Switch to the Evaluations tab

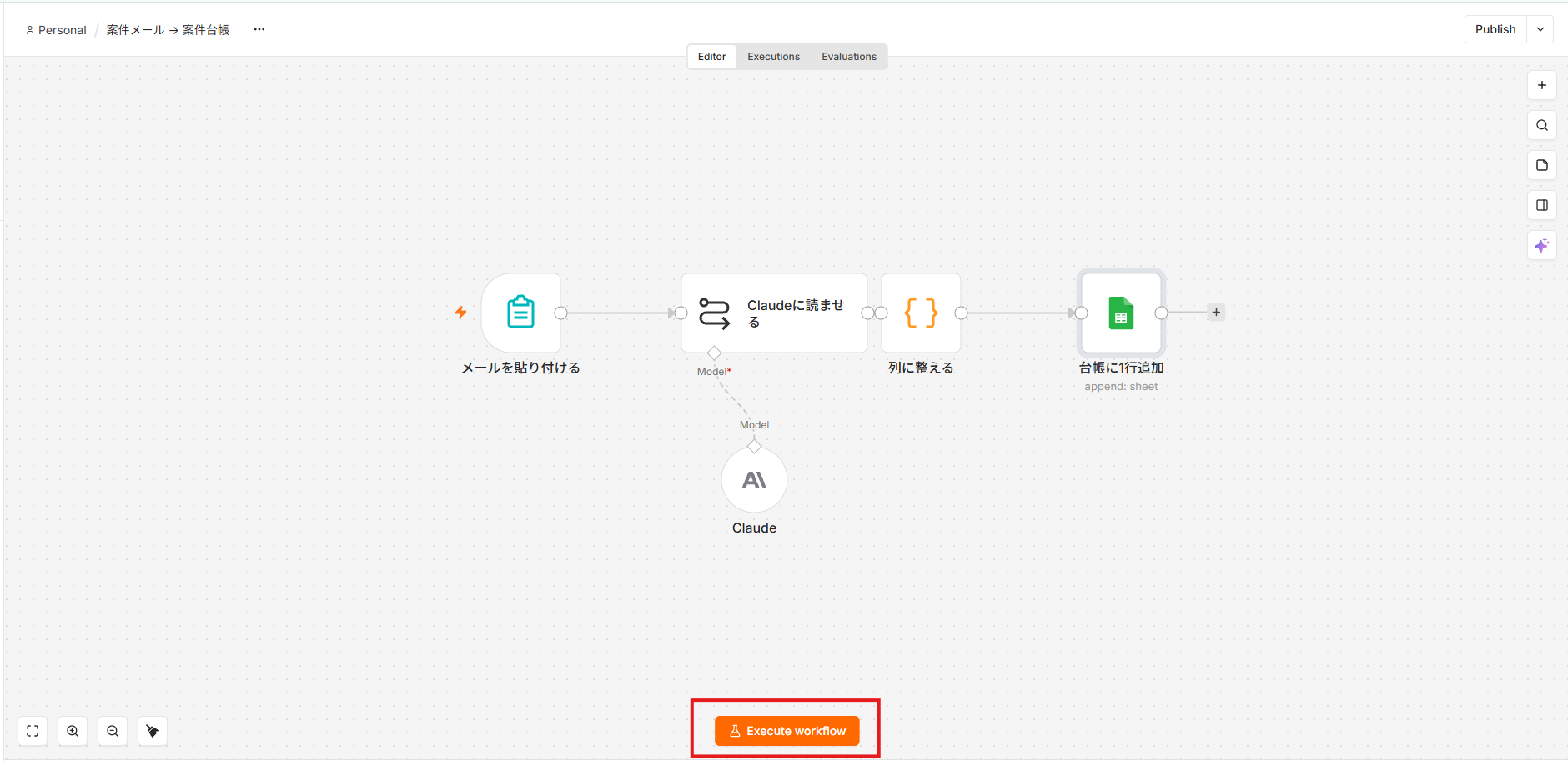coord(849,57)
